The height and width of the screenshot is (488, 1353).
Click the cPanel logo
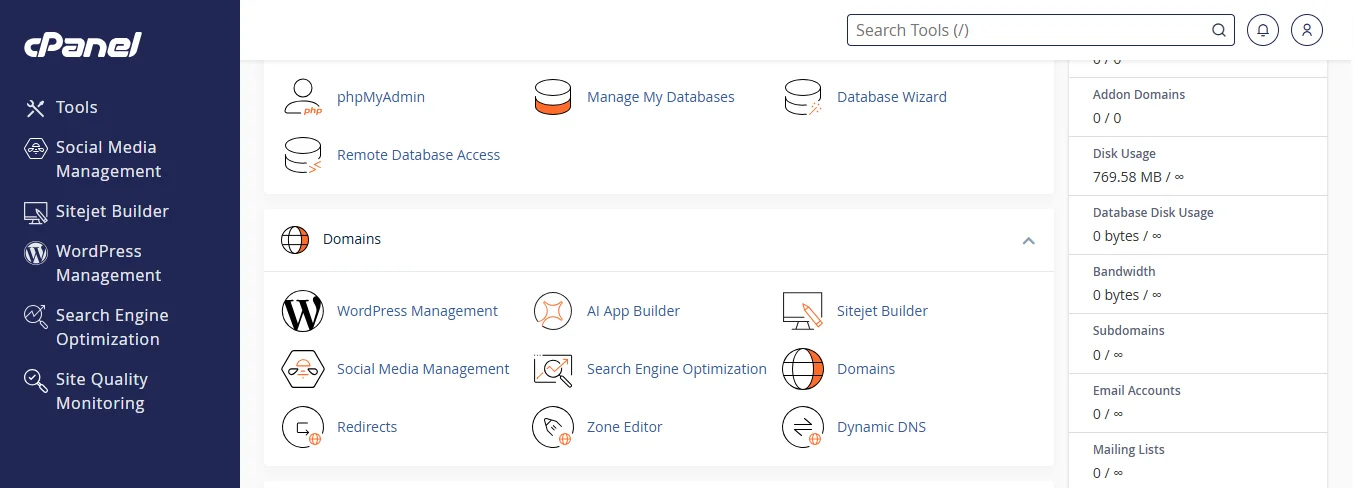[83, 45]
